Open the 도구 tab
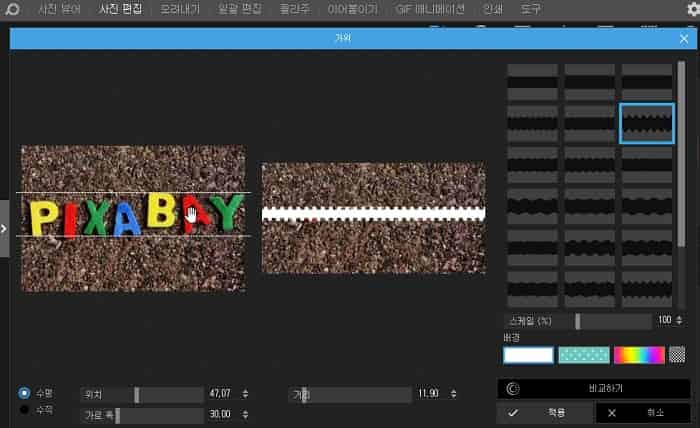This screenshot has height=428, width=700. (x=530, y=9)
